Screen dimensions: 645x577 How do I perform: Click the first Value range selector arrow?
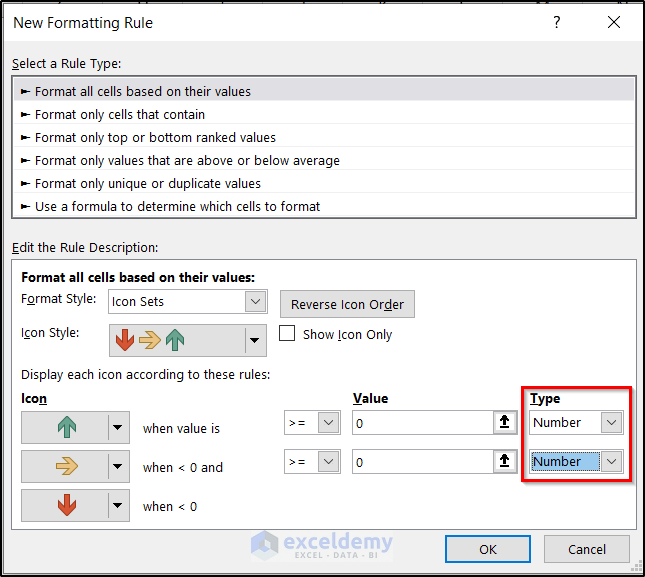pyautogui.click(x=502, y=423)
